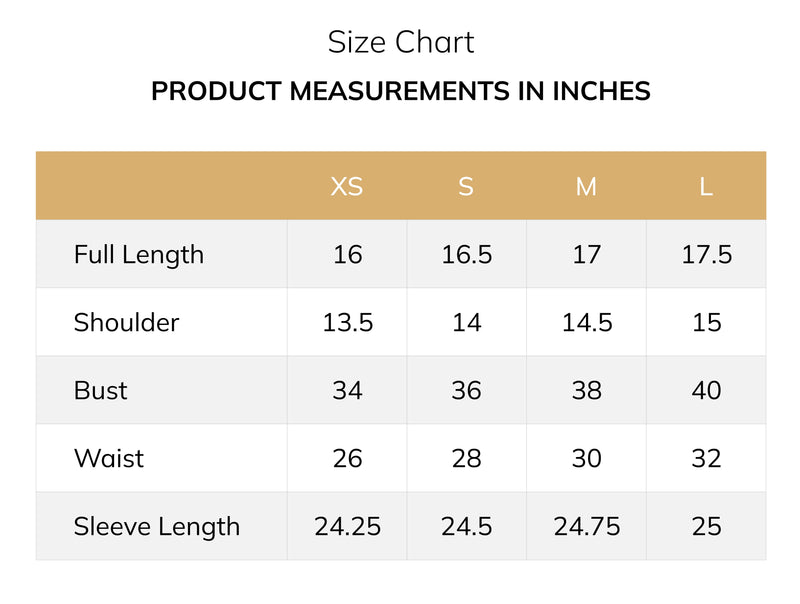The image size is (800, 604).
Task: Click the 17.5 Full Length cell
Action: point(707,255)
